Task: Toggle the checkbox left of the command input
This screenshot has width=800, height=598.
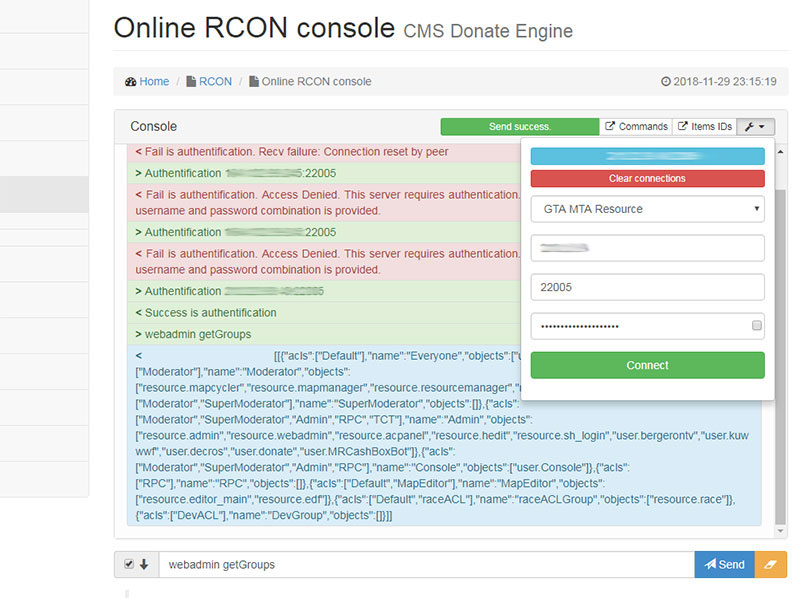Action: click(128, 564)
